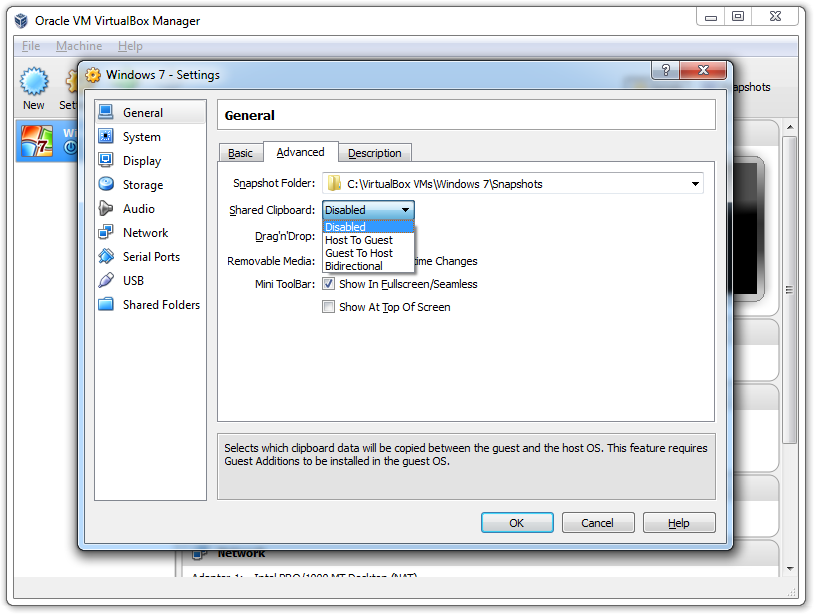Choose Bidirectional from clipboard list
Image resolution: width=814 pixels, height=614 pixels.
tap(354, 266)
